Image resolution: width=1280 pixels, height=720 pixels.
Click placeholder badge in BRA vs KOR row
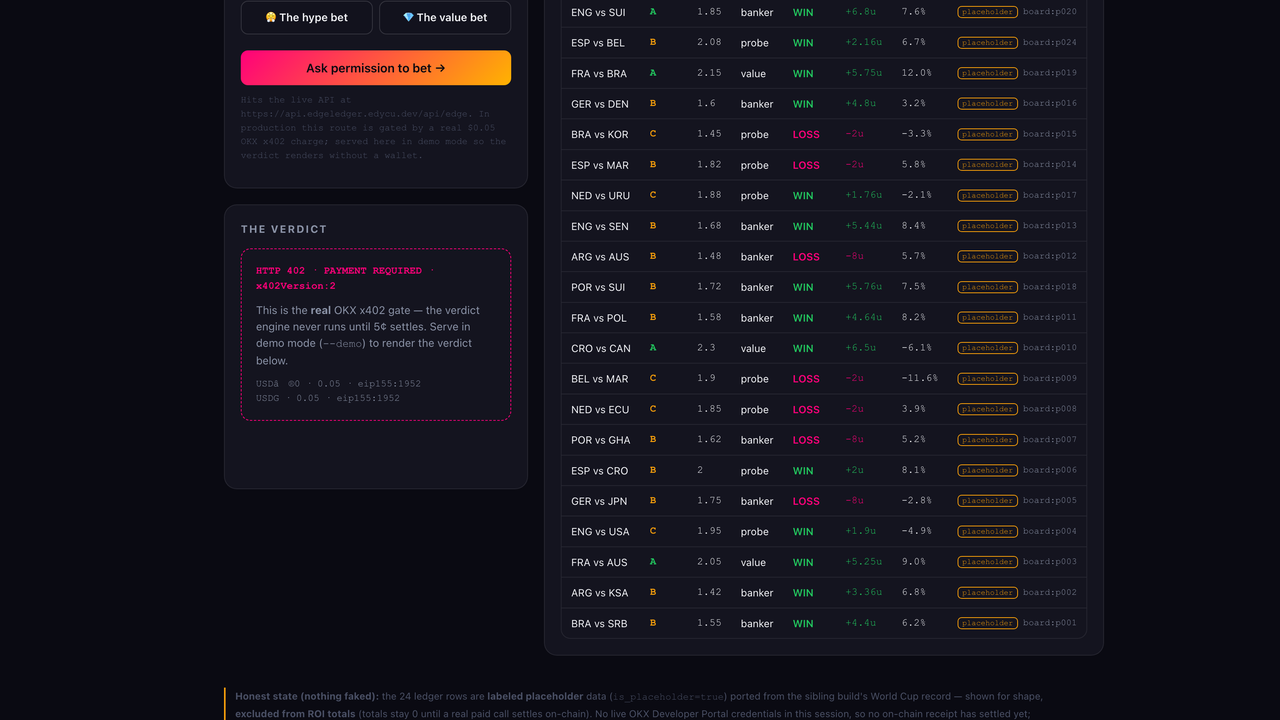[987, 134]
